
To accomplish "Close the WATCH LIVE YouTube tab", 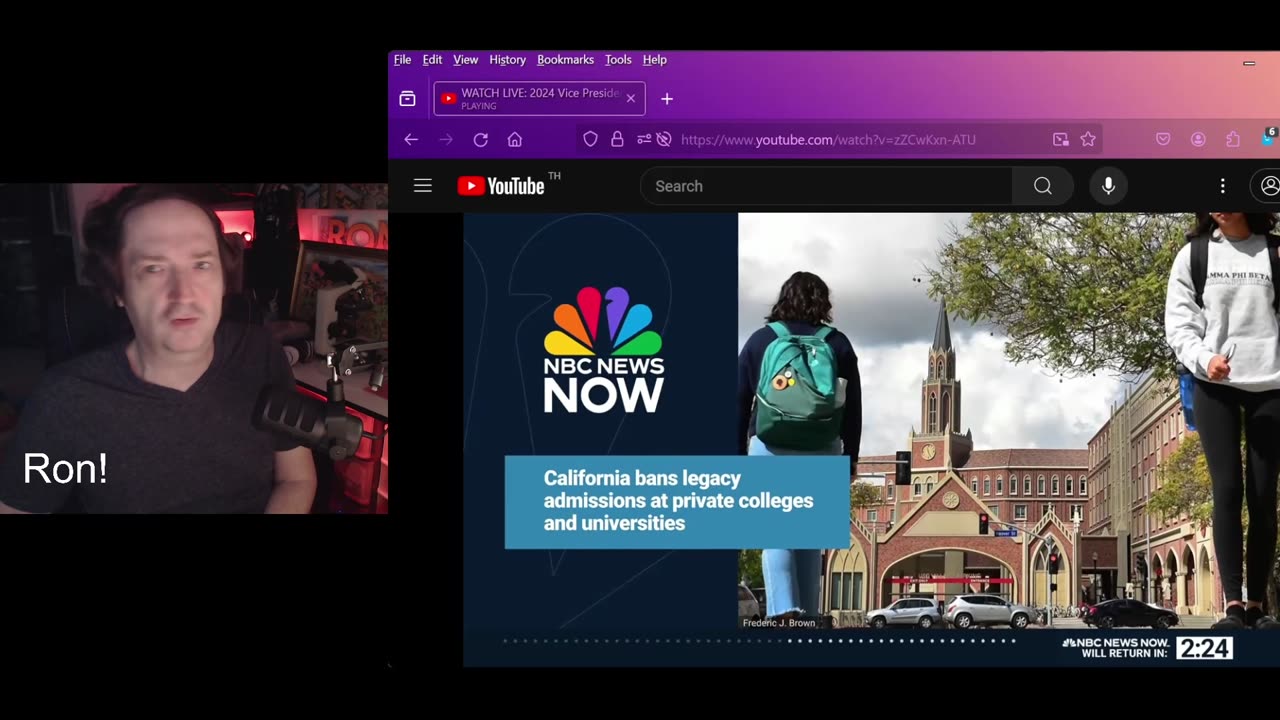I will pos(630,99).
